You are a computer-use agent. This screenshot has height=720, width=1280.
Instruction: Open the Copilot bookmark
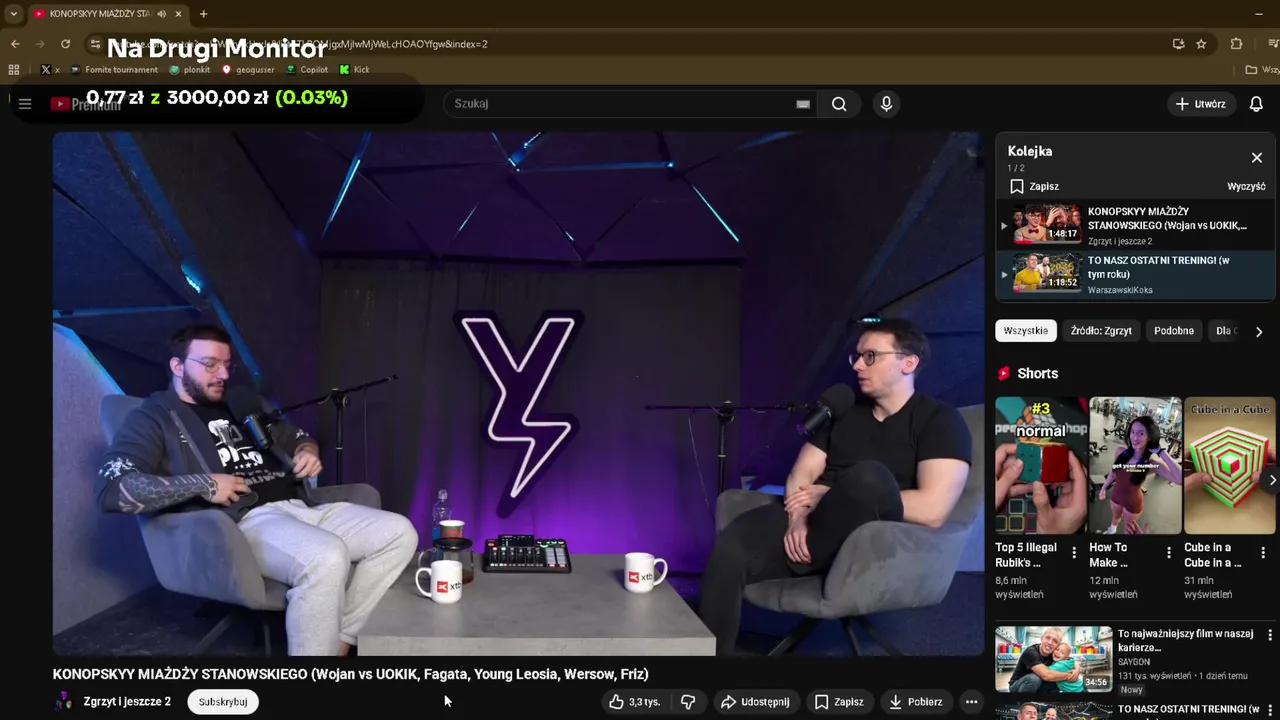[x=307, y=70]
